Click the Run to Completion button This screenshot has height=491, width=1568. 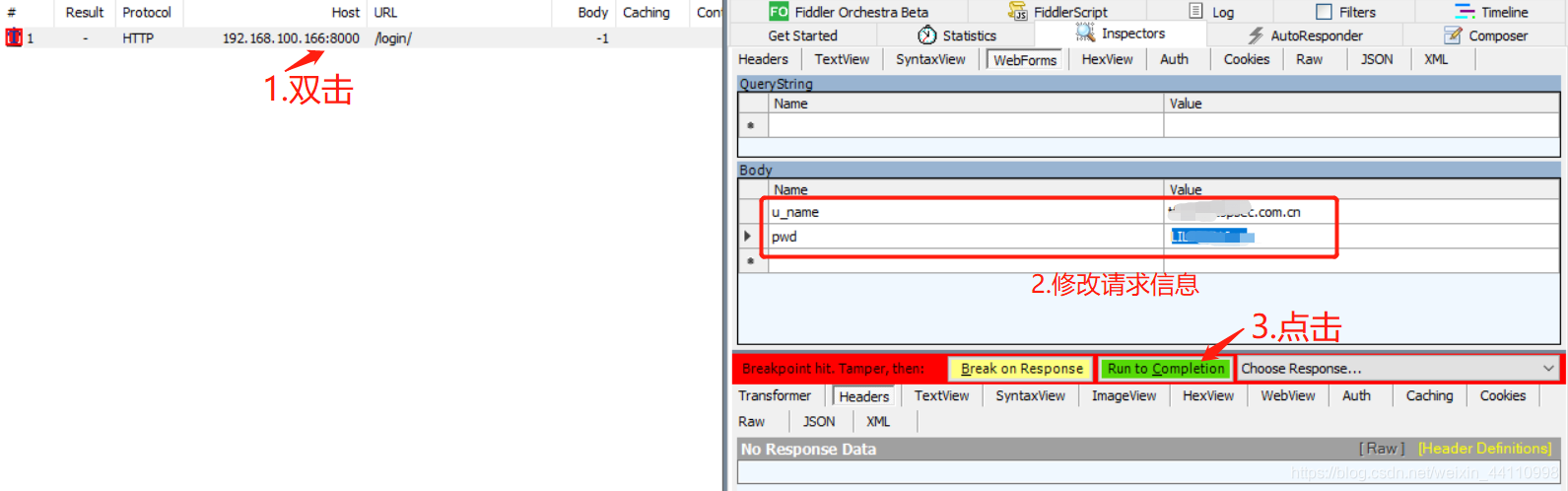click(1166, 369)
